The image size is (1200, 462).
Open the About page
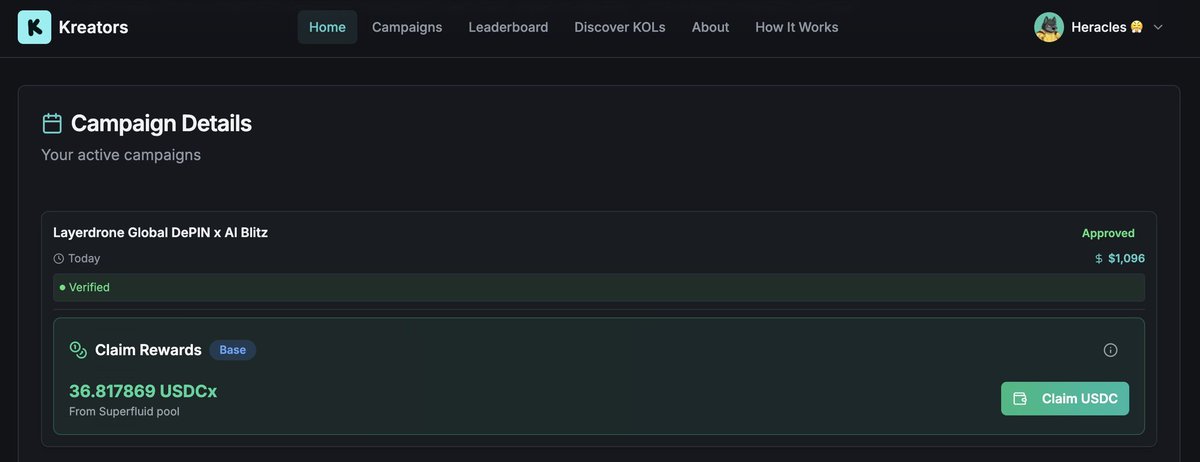click(x=710, y=27)
